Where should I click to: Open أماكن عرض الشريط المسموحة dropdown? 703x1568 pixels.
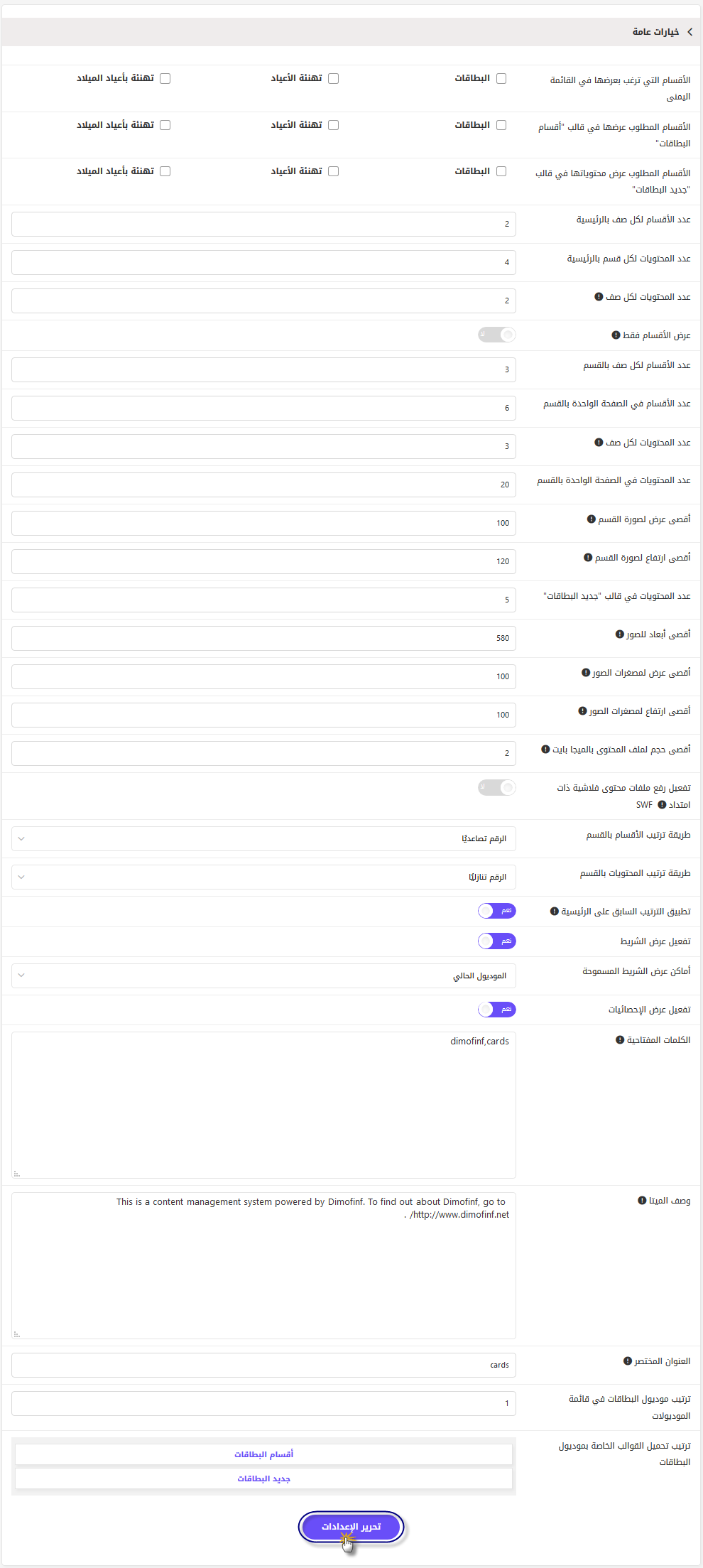[263, 976]
